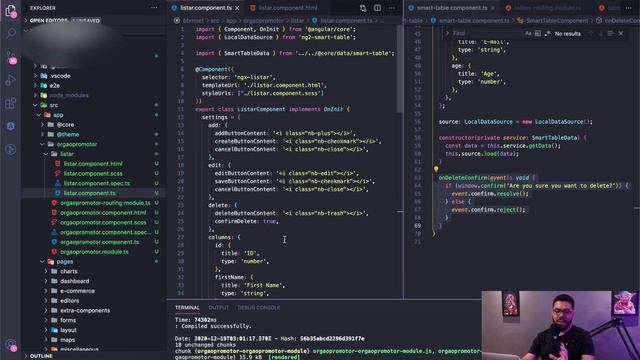Screen dimensions: 640x360
Task: Click the left editor vertical scrollbar
Action: tap(400, 69)
